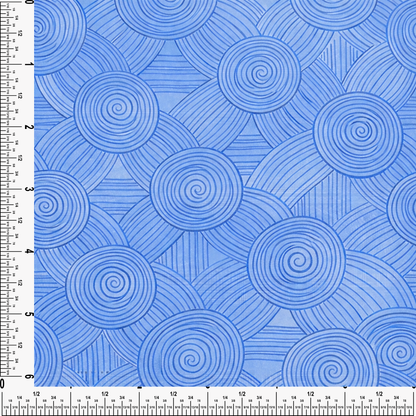Image resolution: width=416 pixels, height=416 pixels.
Task: Click the spiral cut off at the top-left corner
Action: click(x=38, y=27)
